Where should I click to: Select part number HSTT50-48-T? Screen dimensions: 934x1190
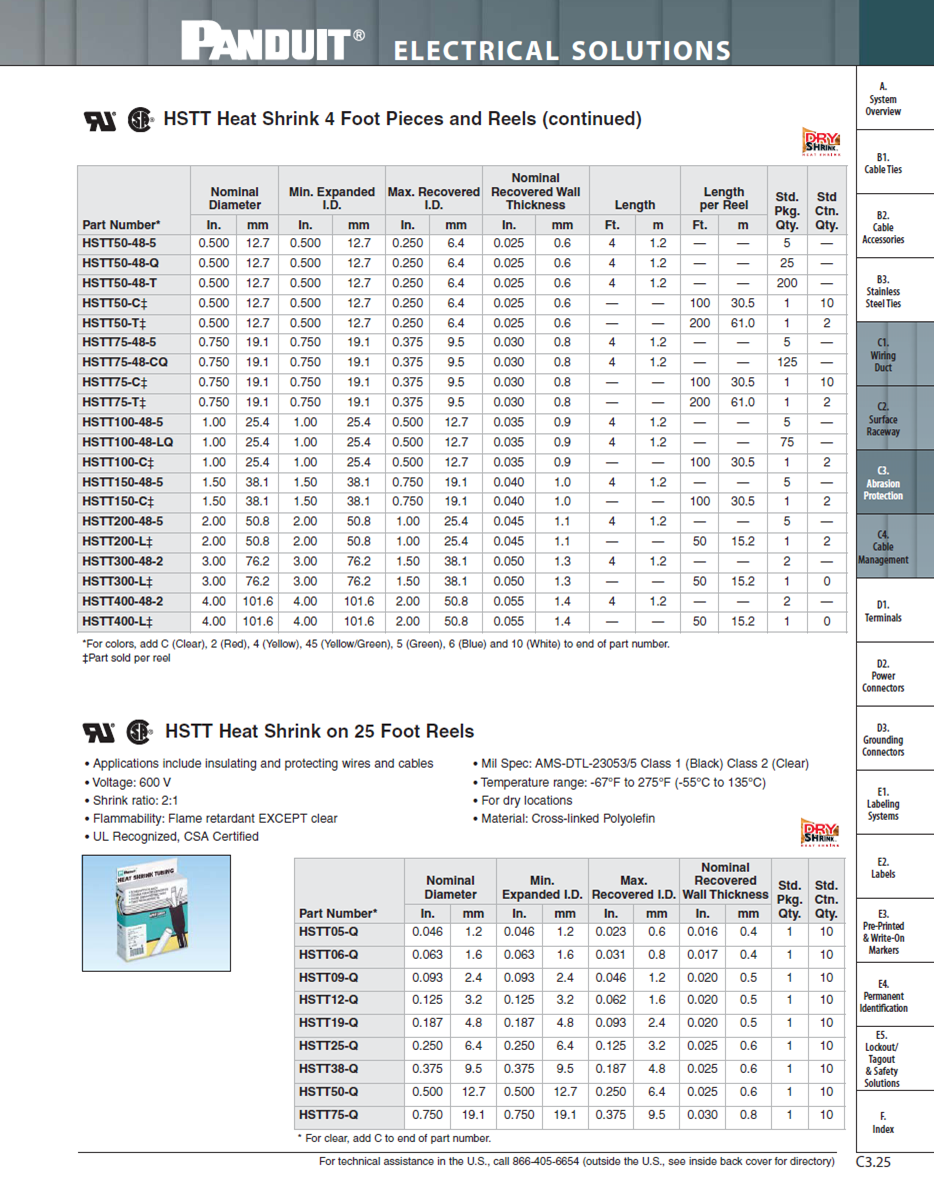[x=119, y=283]
